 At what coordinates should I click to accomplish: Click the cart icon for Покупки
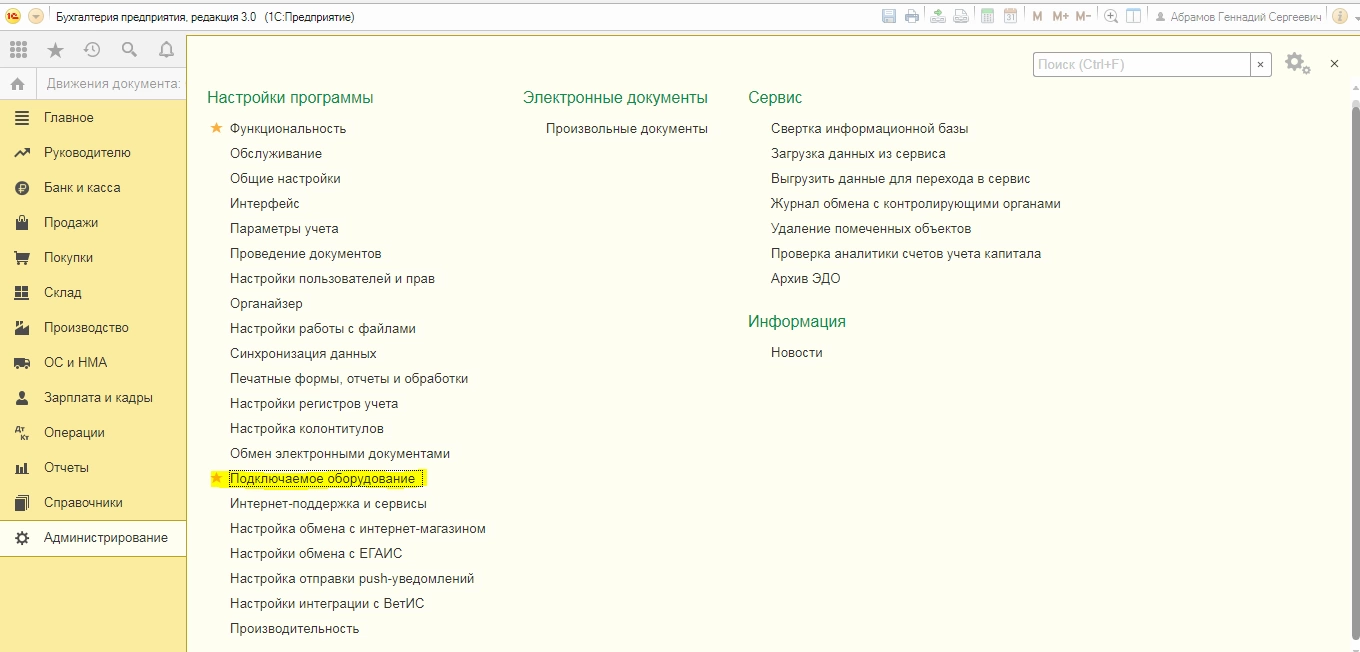coord(21,257)
